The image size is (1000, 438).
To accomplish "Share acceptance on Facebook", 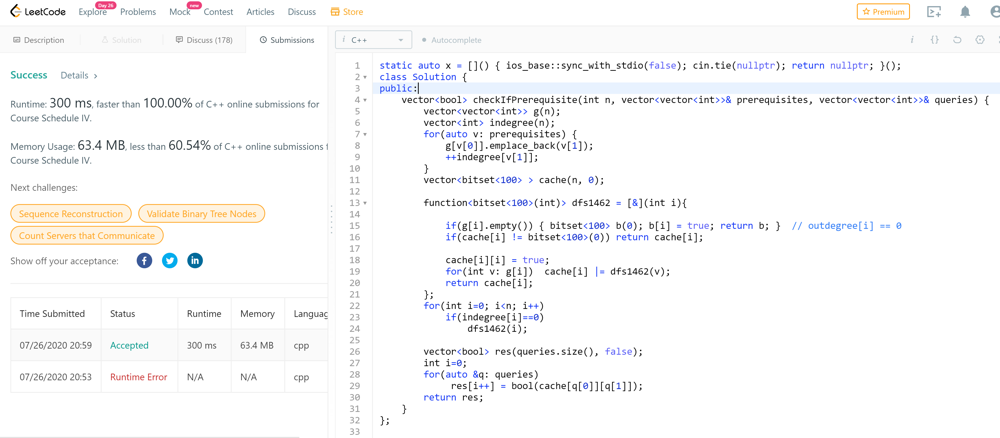I will tap(144, 261).
